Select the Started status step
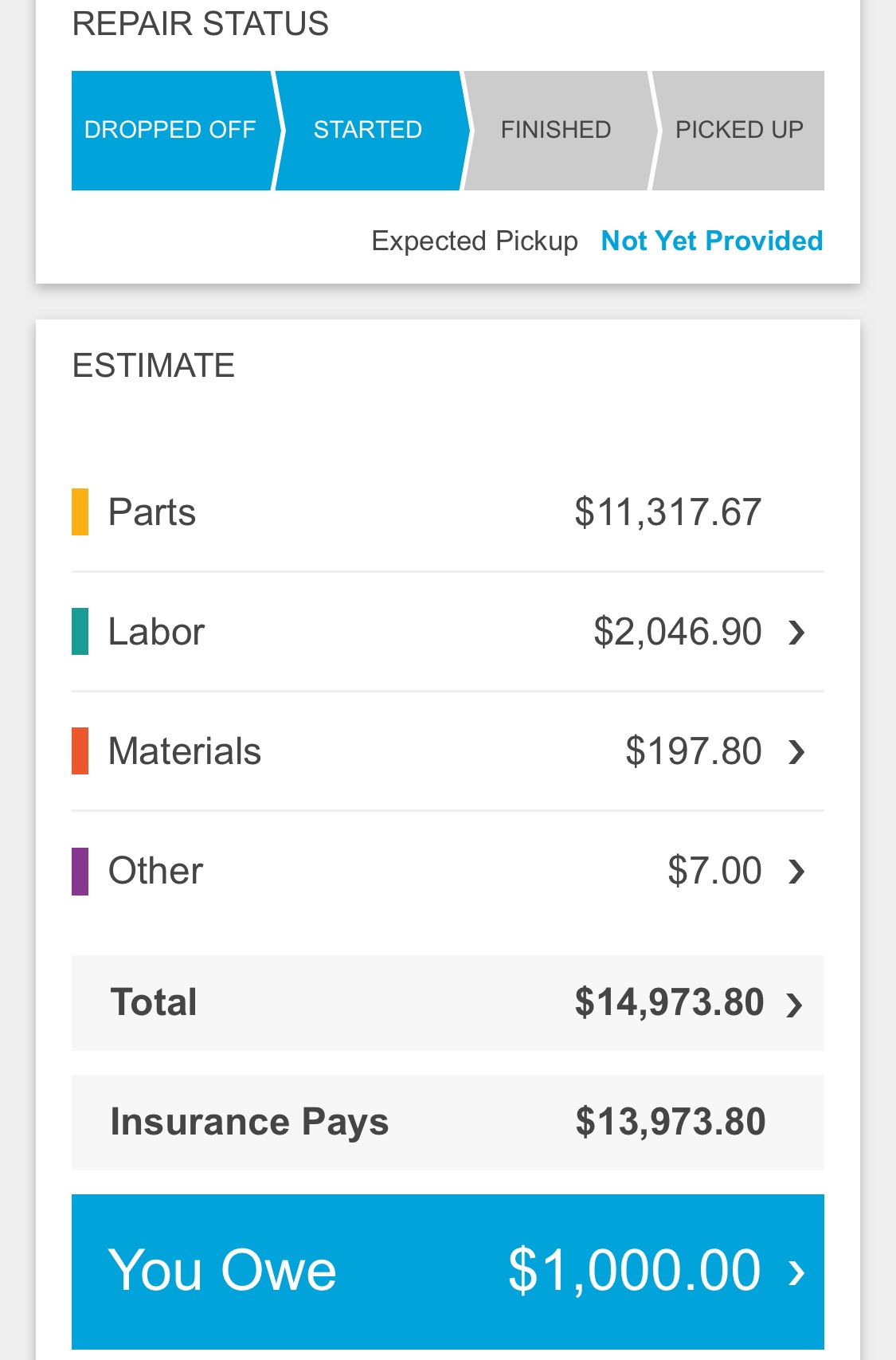 click(x=368, y=130)
